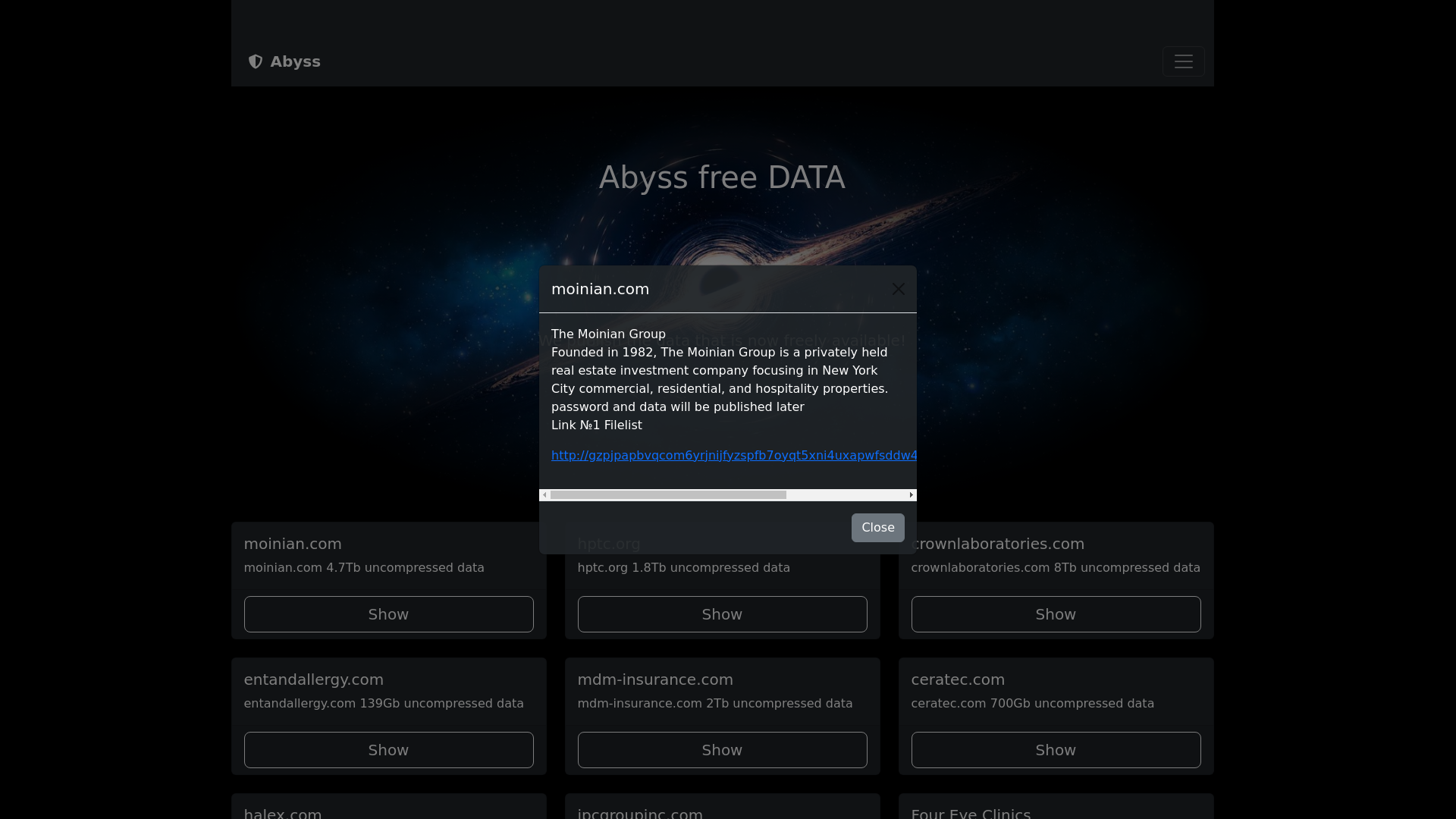Show details for ceratec.com
The image size is (1456, 819).
coord(1056,750)
